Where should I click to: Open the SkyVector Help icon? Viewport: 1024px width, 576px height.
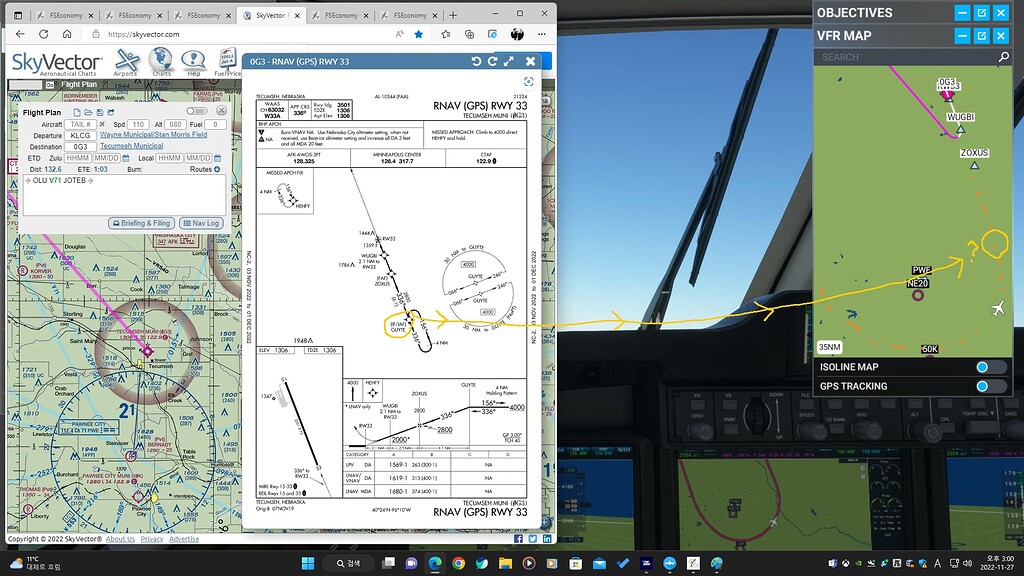(x=193, y=62)
